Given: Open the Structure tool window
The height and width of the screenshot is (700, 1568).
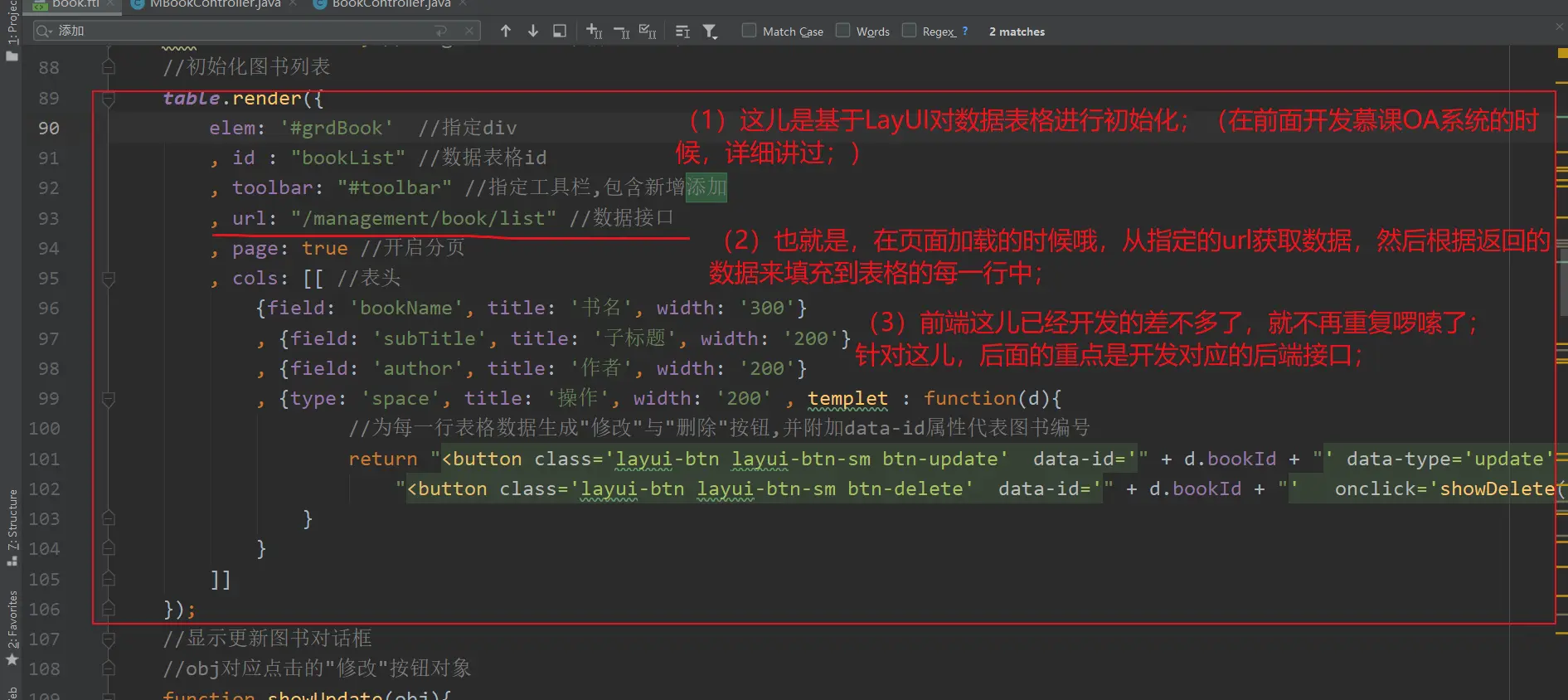Looking at the screenshot, I should [12, 524].
